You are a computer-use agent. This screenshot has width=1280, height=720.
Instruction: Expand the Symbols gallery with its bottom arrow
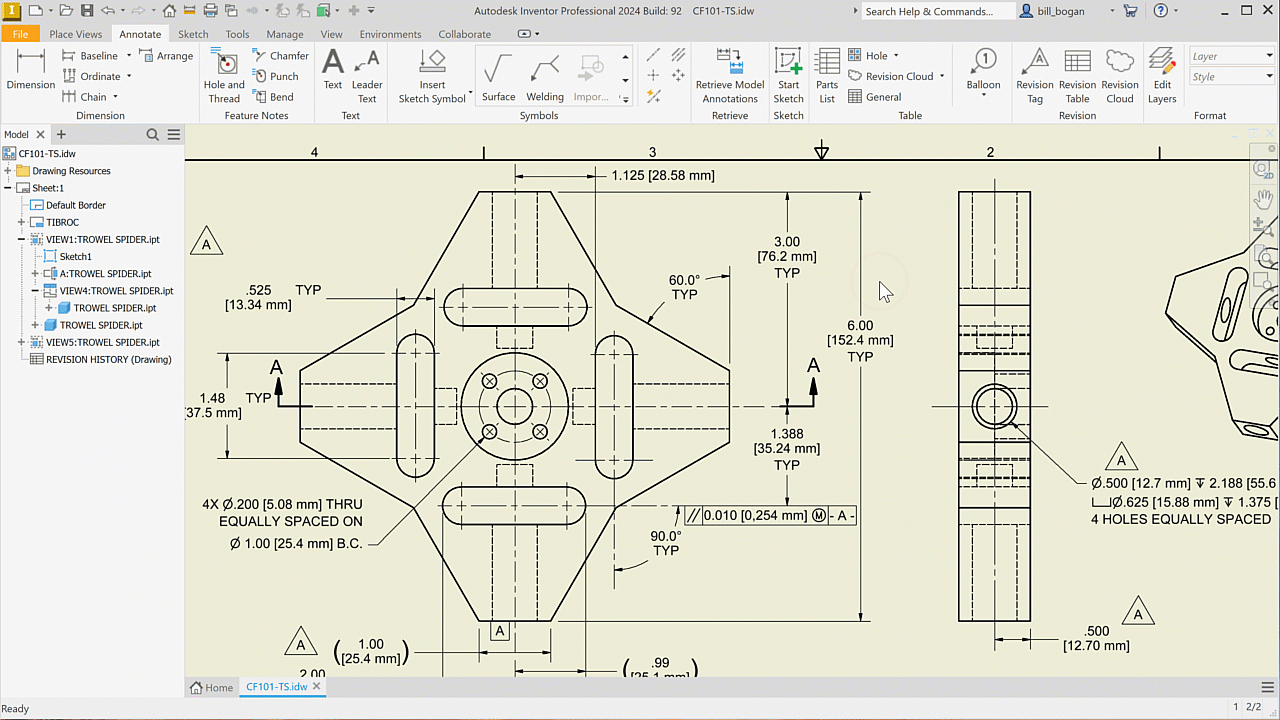626,99
